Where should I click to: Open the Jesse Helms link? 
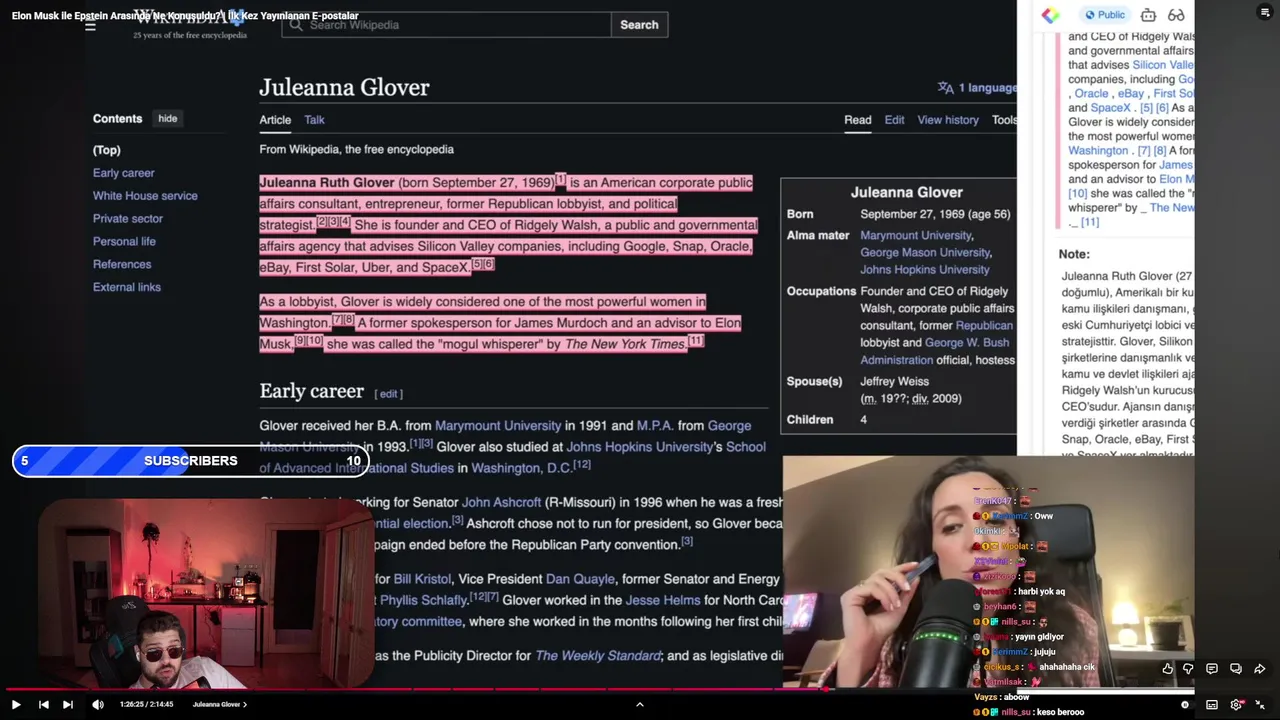[662, 600]
